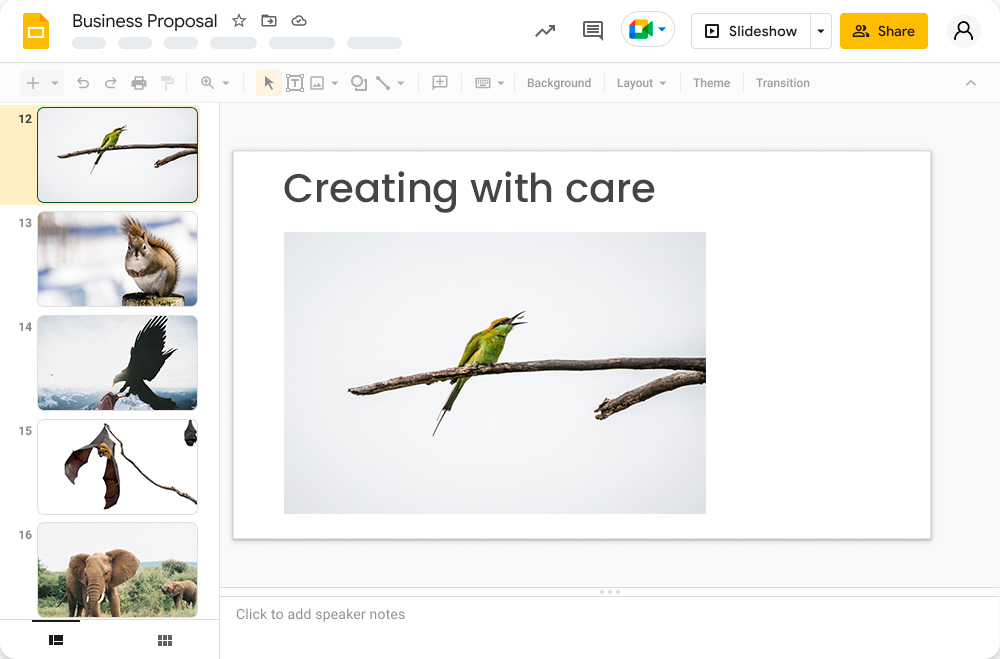Open comment history
The image size is (1000, 659).
point(592,30)
